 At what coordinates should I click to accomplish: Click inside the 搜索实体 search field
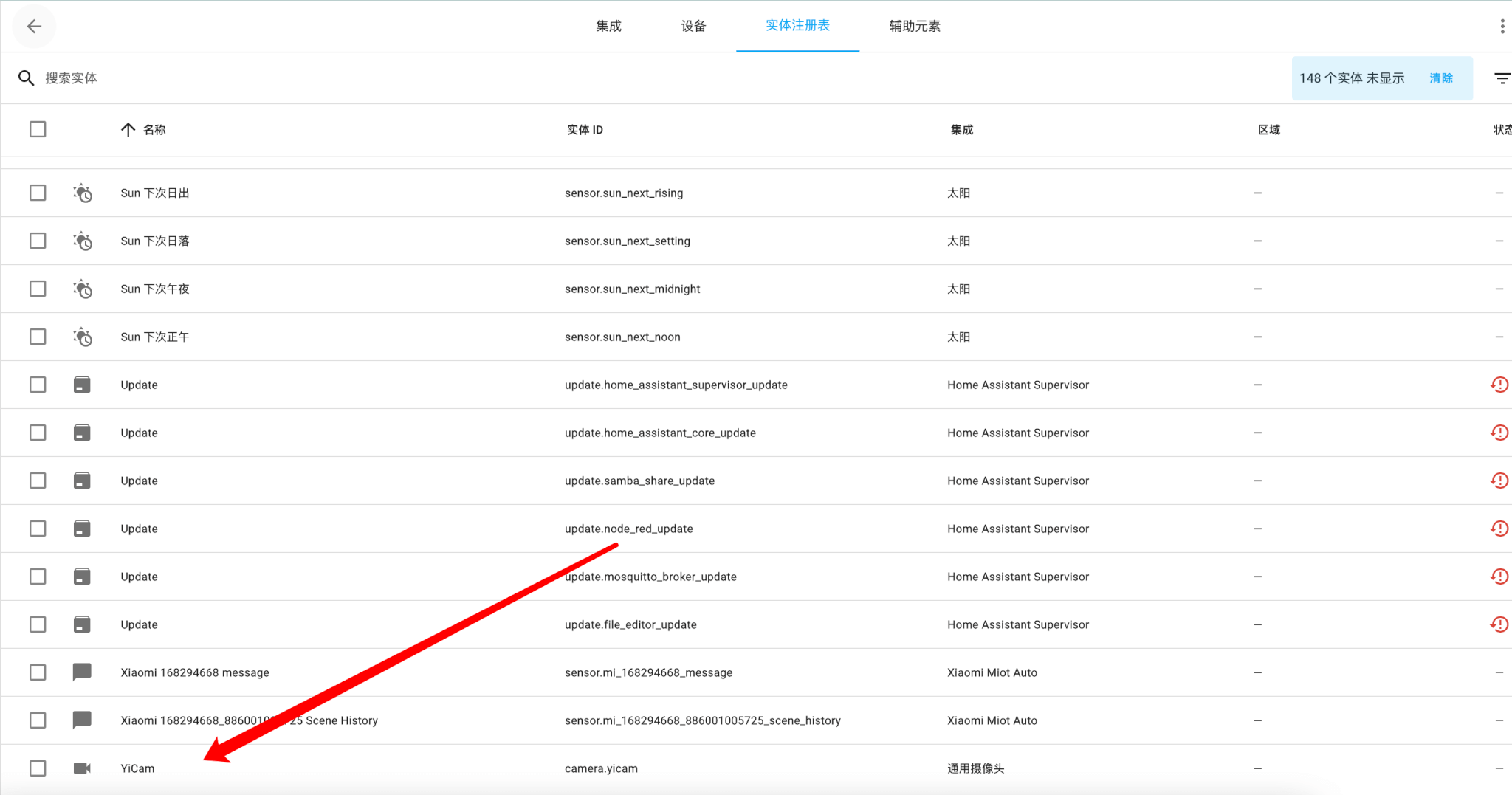pyautogui.click(x=148, y=78)
